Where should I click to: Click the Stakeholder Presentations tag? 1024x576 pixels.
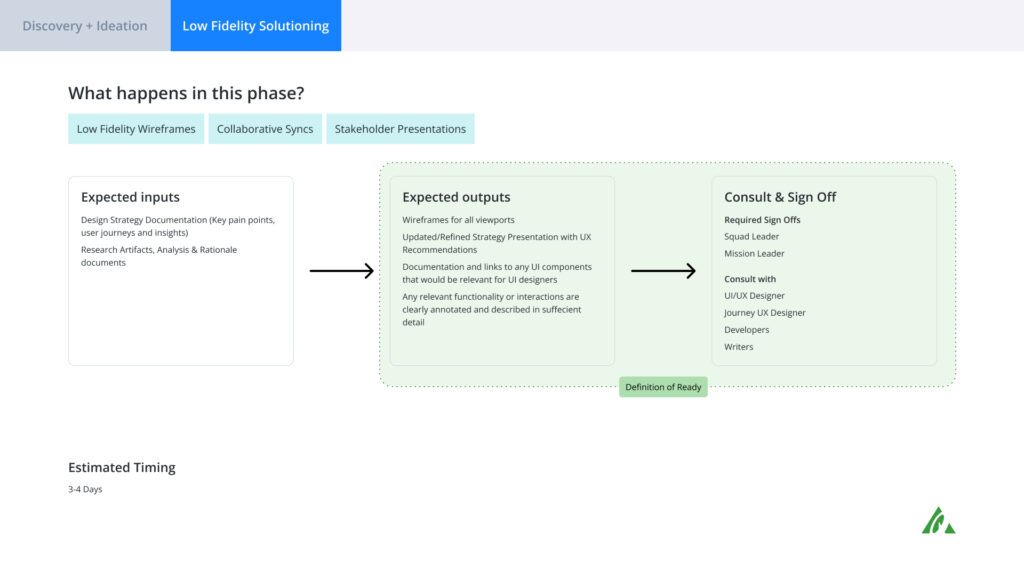coord(400,129)
